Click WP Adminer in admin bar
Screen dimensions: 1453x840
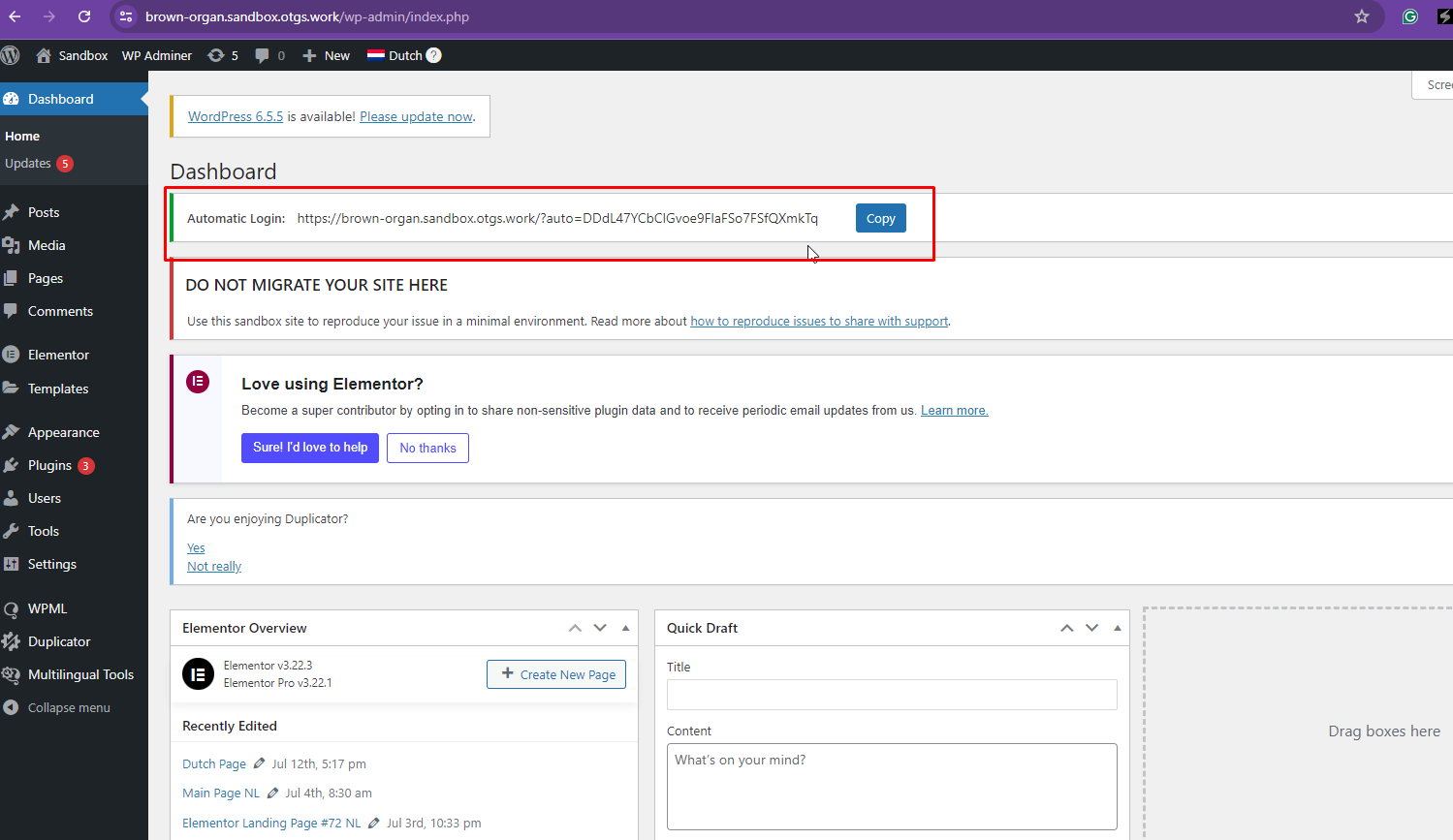(x=157, y=55)
